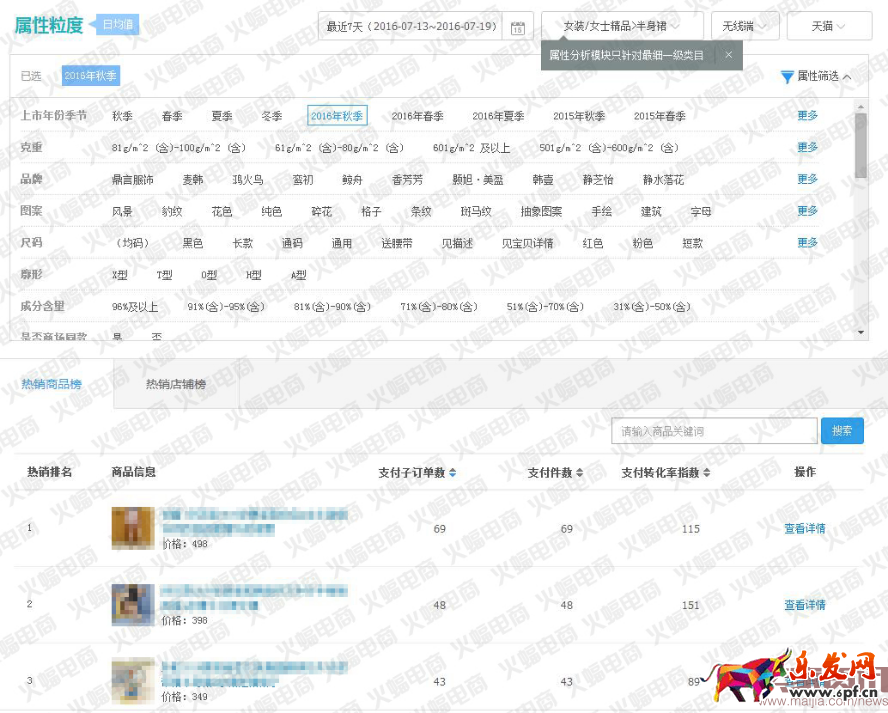Screen dimensions: 888x713
Task: Open 查看详情 for rank 2 product
Action: click(x=805, y=605)
